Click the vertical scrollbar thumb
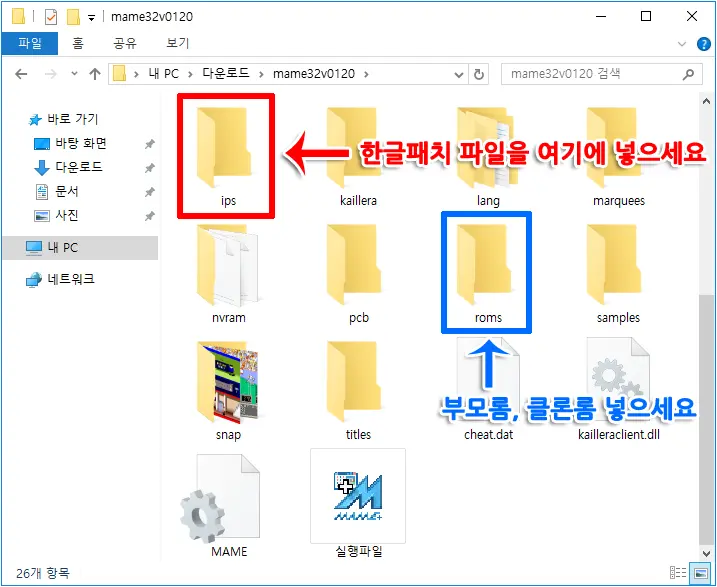 (706, 420)
